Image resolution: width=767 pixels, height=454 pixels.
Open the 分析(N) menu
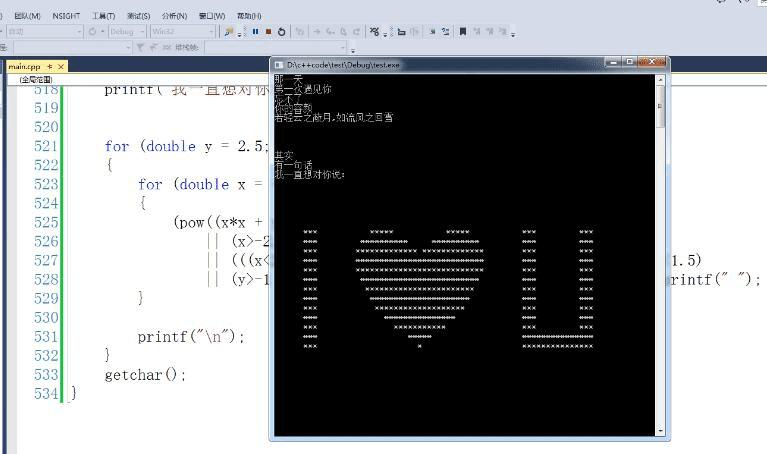click(x=175, y=16)
